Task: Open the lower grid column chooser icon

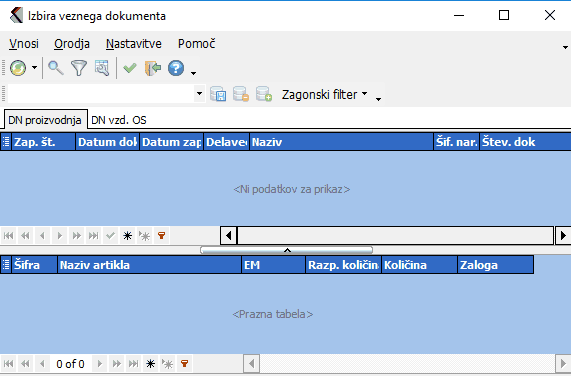Action: 6,265
